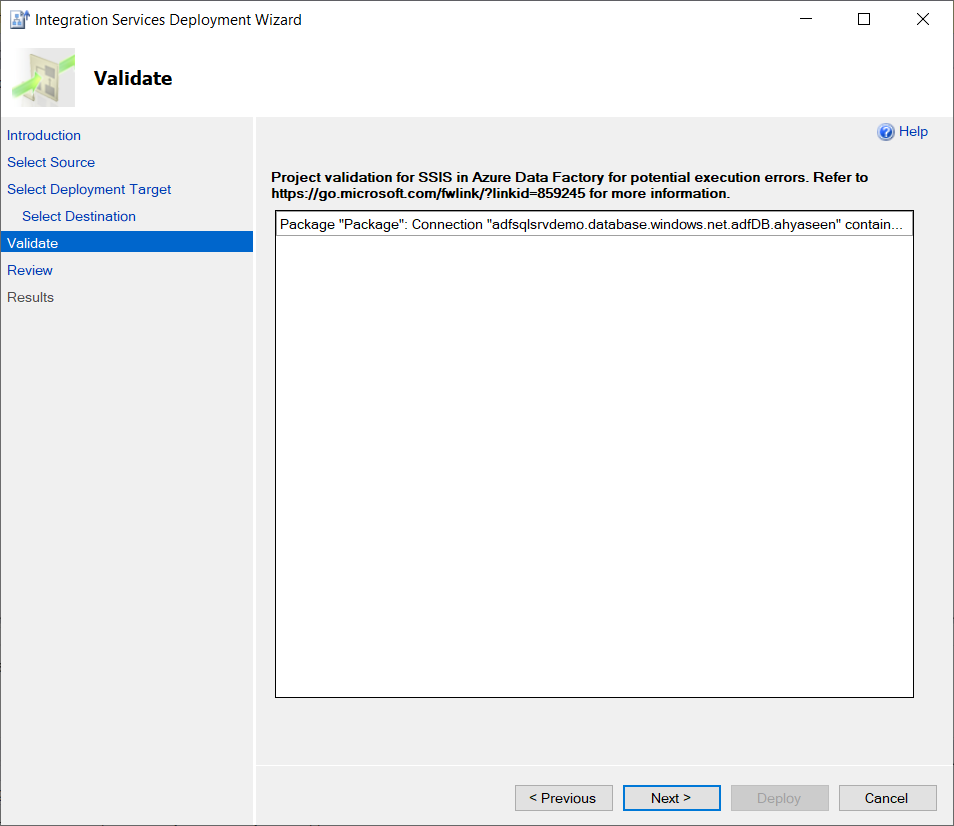Minimize the Deployment Wizard window
This screenshot has height=826, width=954.
[806, 19]
